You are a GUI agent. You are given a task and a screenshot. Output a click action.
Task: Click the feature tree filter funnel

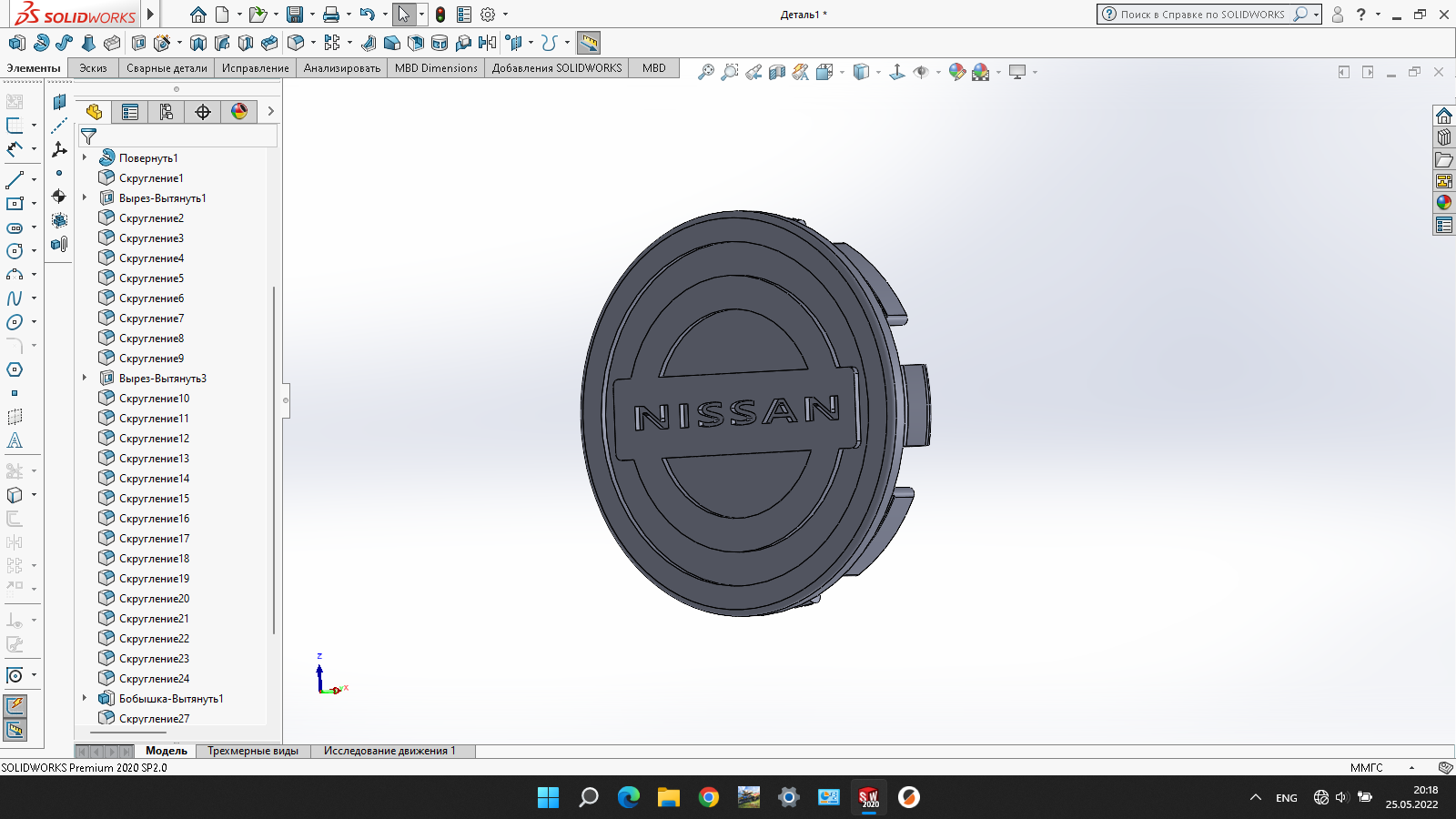pyautogui.click(x=88, y=136)
